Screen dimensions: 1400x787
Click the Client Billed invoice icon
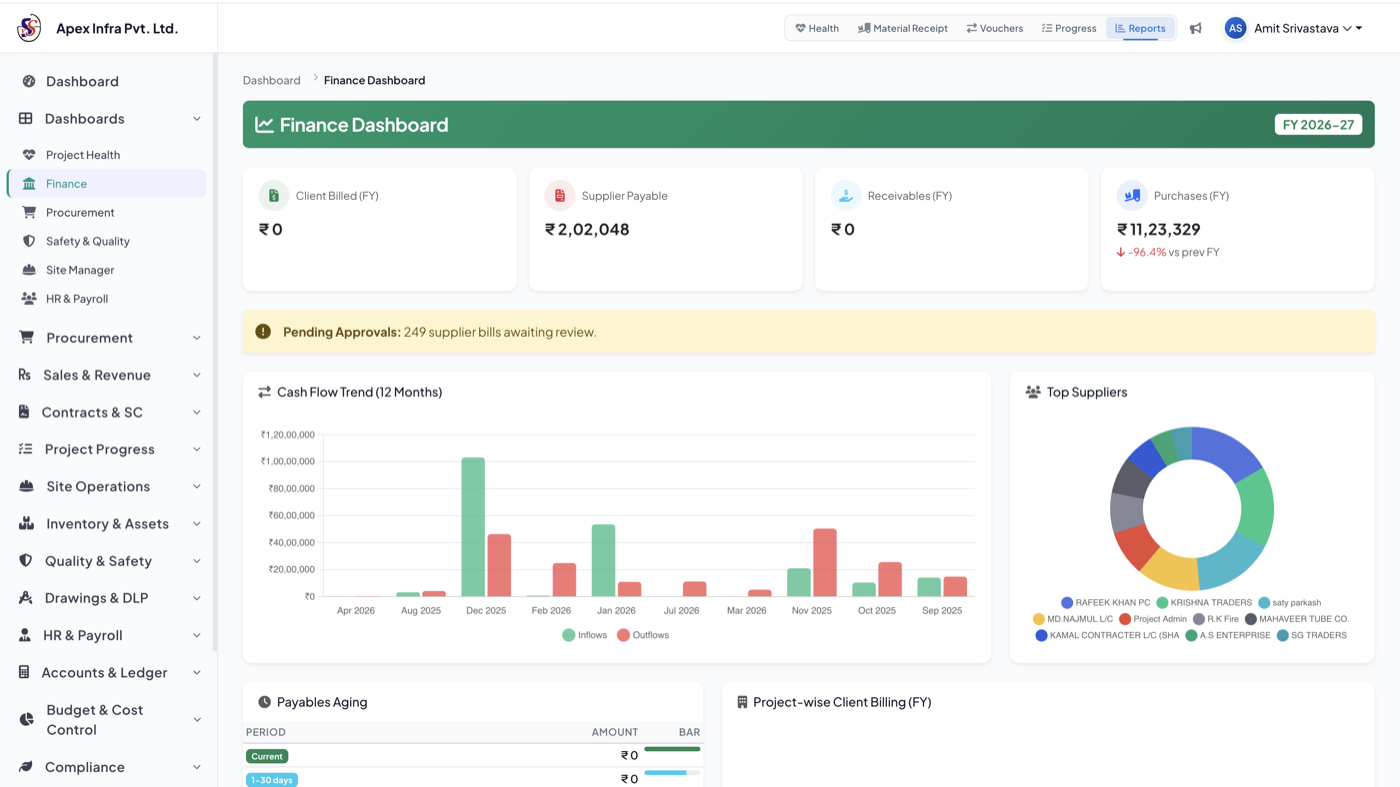[x=274, y=196]
